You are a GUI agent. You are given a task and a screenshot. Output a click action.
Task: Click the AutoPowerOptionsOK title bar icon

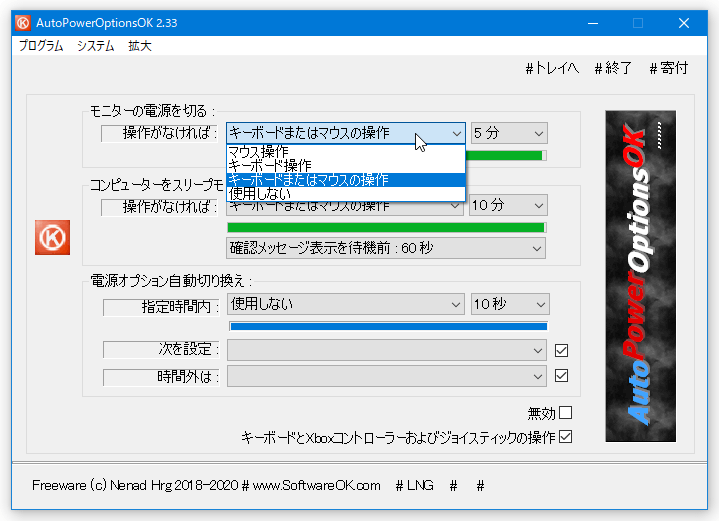coord(23,22)
